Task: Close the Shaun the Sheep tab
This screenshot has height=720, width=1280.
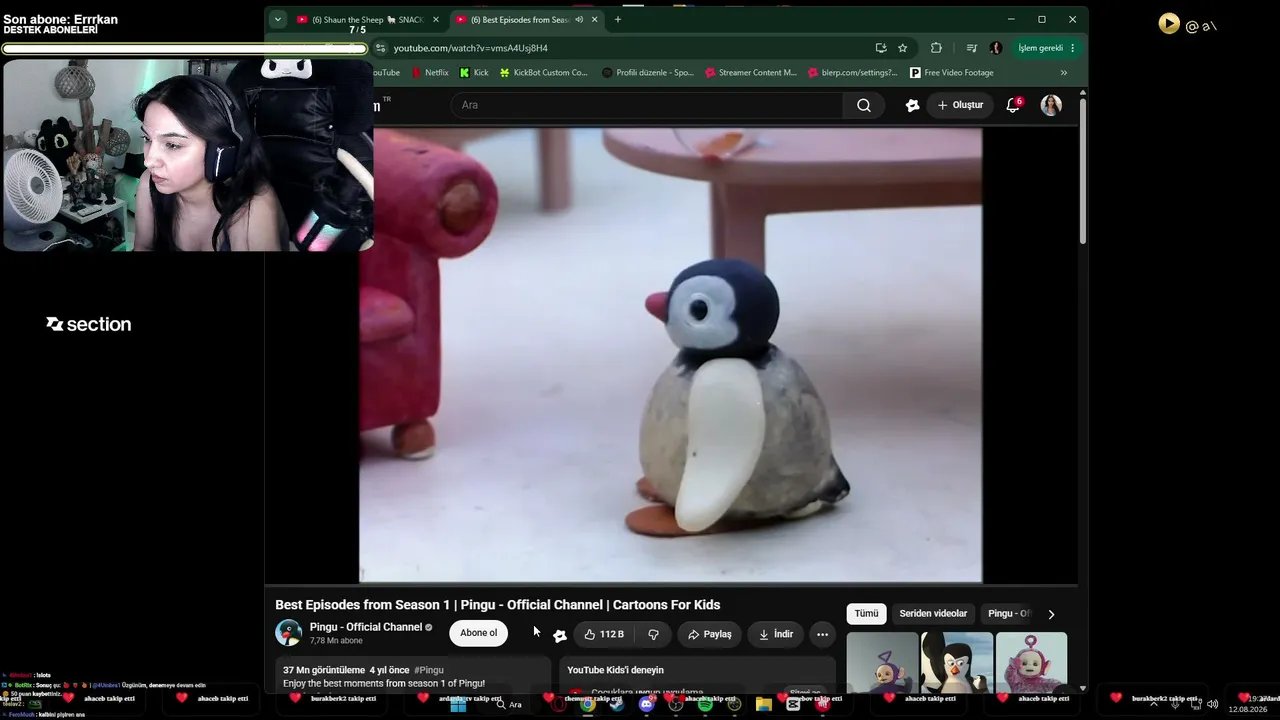Action: coord(436,19)
